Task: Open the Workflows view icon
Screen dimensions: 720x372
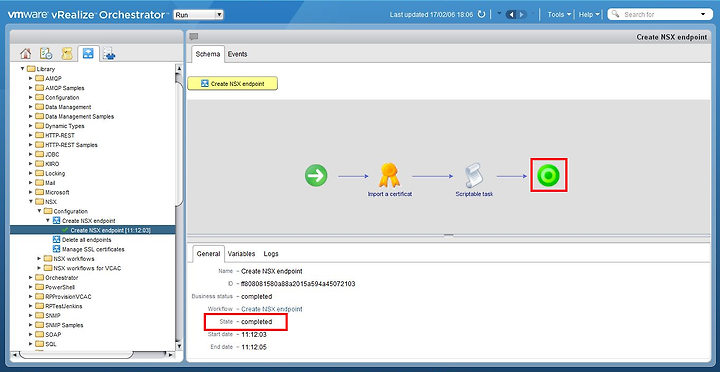Action: (88, 54)
